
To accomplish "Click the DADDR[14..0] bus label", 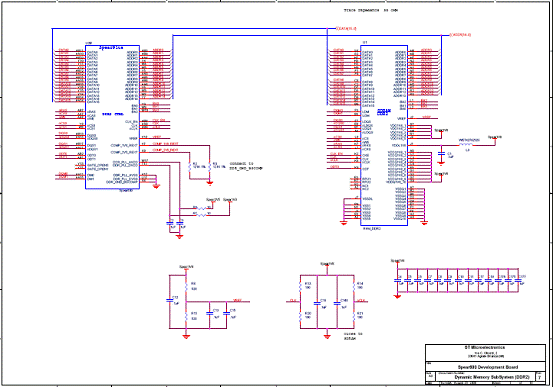I will (460, 35).
